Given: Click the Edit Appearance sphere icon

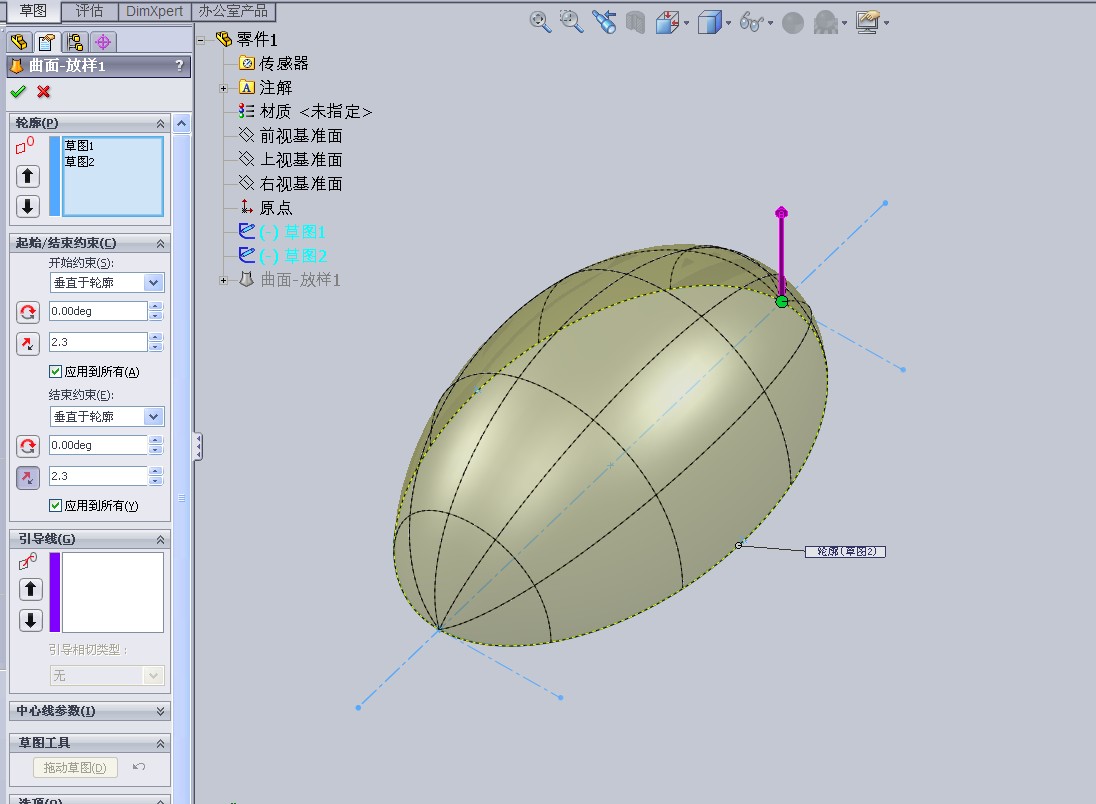Looking at the screenshot, I should pyautogui.click(x=793, y=23).
